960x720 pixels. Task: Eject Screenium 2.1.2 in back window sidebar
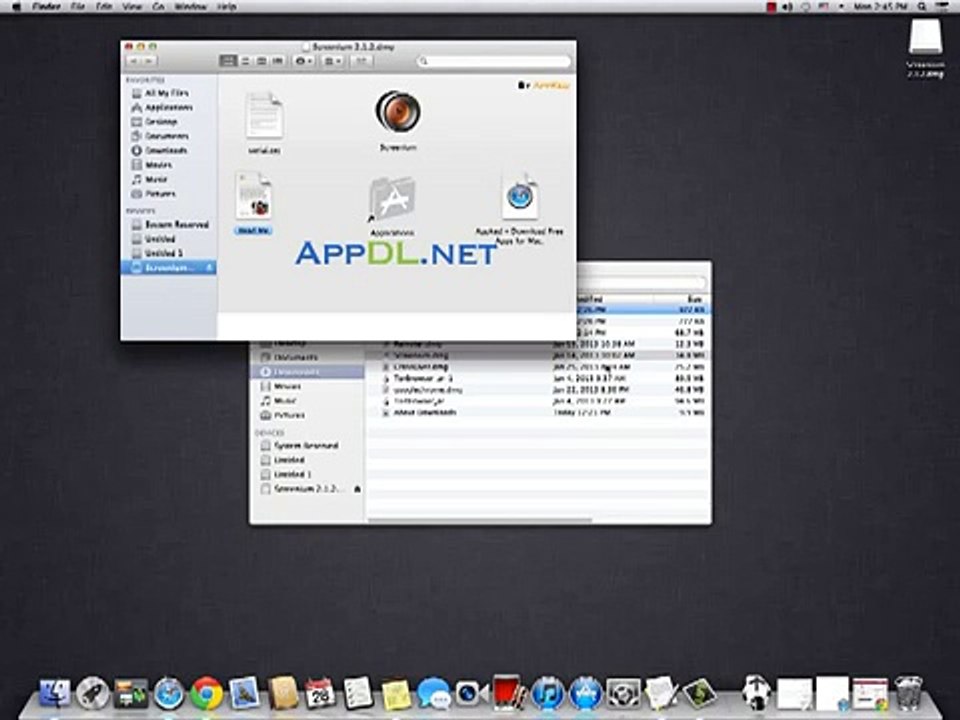358,489
